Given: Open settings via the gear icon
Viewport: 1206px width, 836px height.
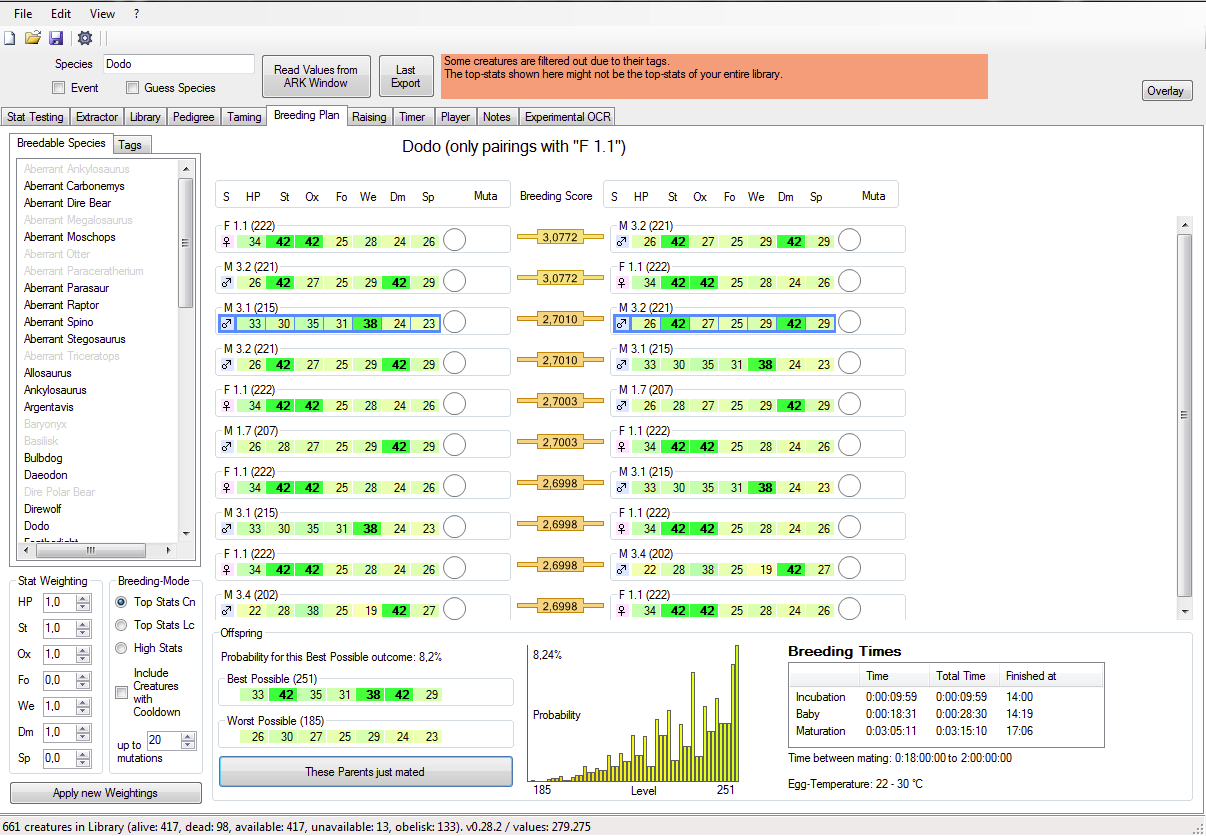Looking at the screenshot, I should coord(84,37).
